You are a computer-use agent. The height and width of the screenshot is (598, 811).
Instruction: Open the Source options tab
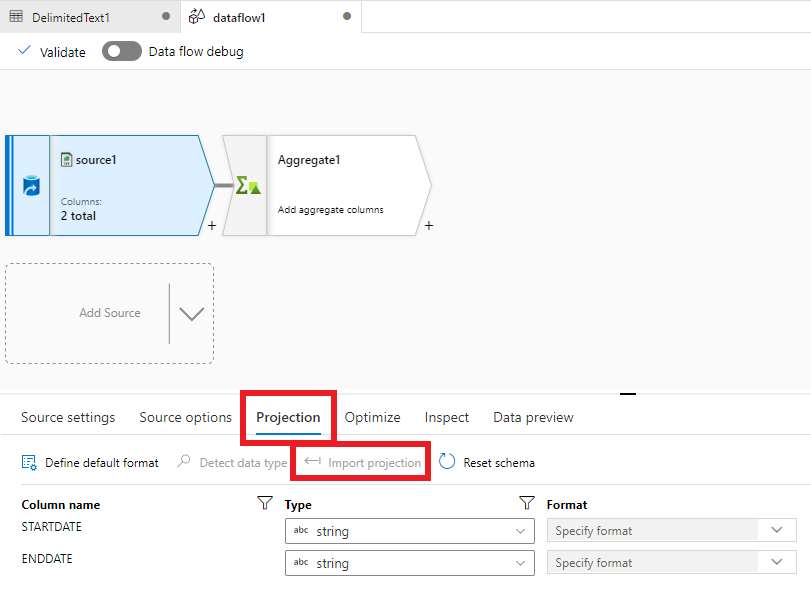(x=186, y=417)
